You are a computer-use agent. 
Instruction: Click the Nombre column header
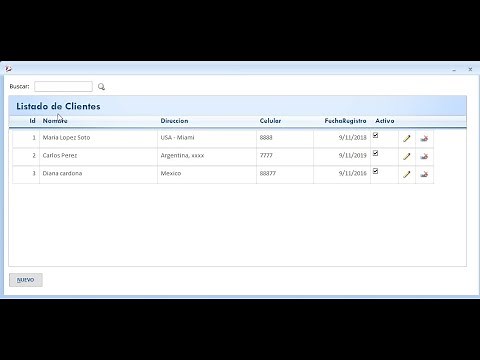click(55, 121)
